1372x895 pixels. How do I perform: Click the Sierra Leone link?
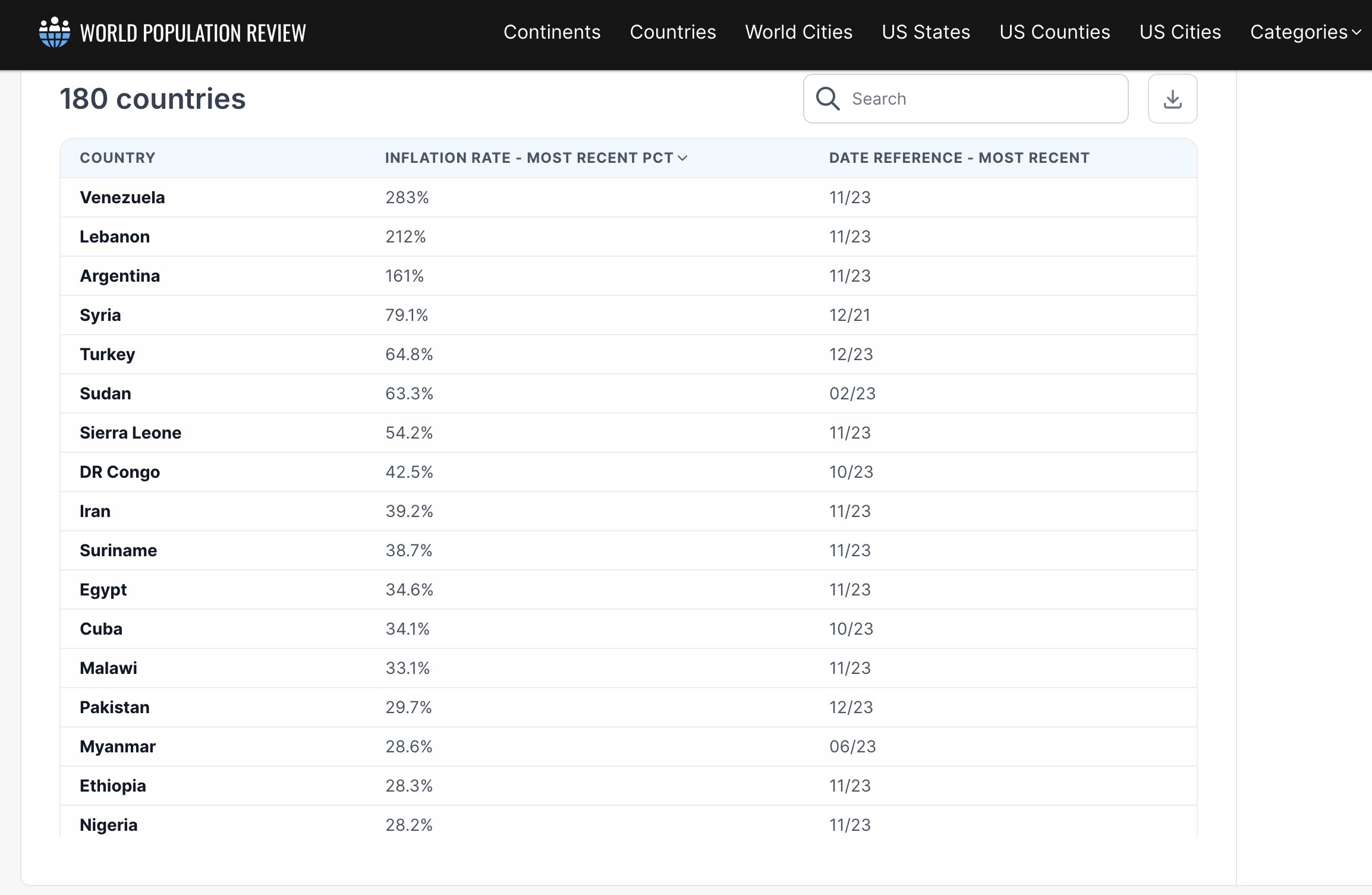coord(130,433)
